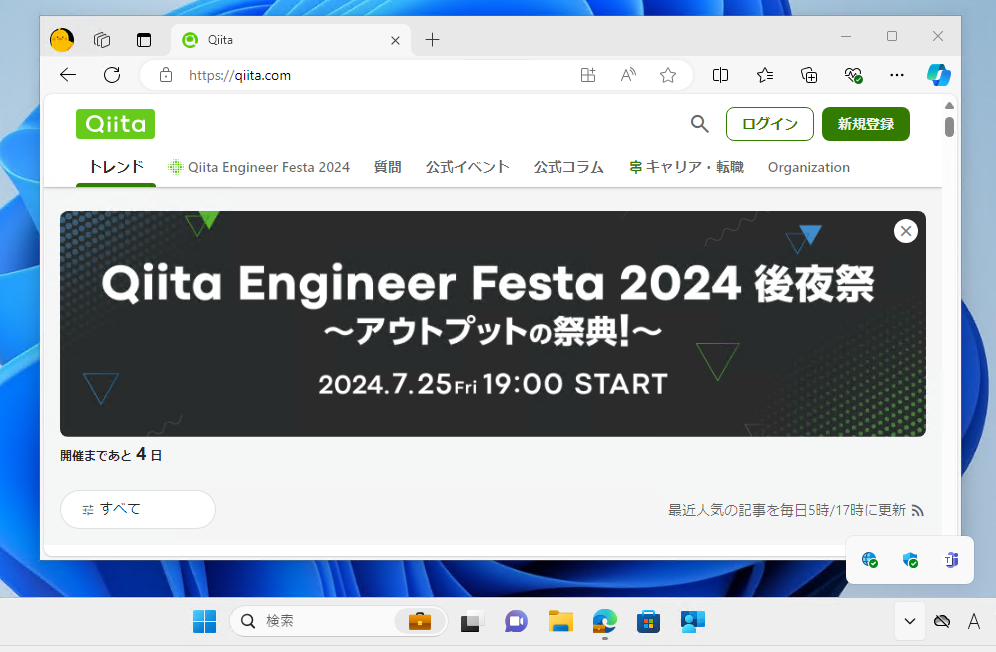Open Microsoft Edge taskbar icon
Screen dimensions: 996x652
click(x=604, y=621)
